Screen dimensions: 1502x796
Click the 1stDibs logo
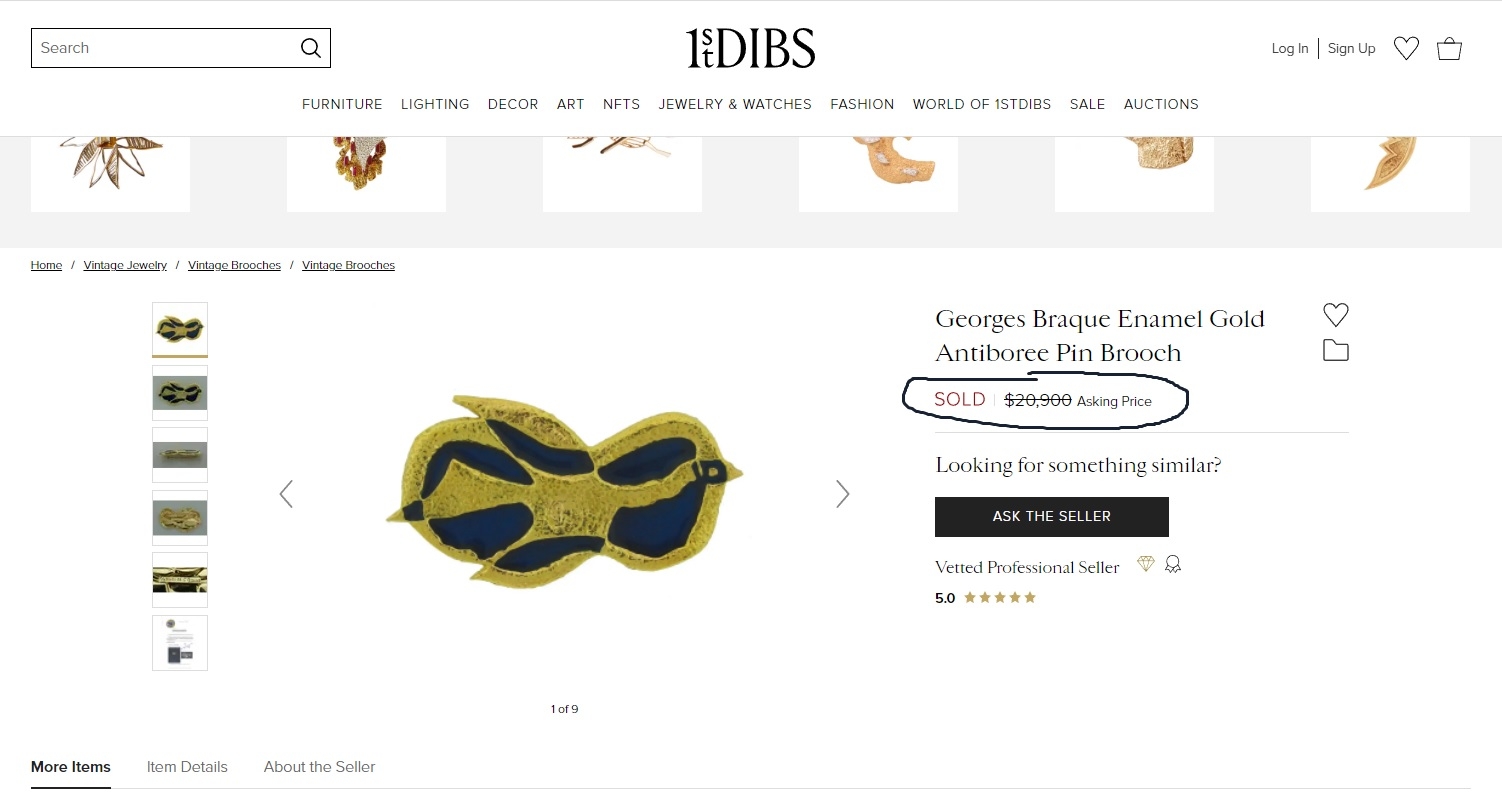(751, 48)
